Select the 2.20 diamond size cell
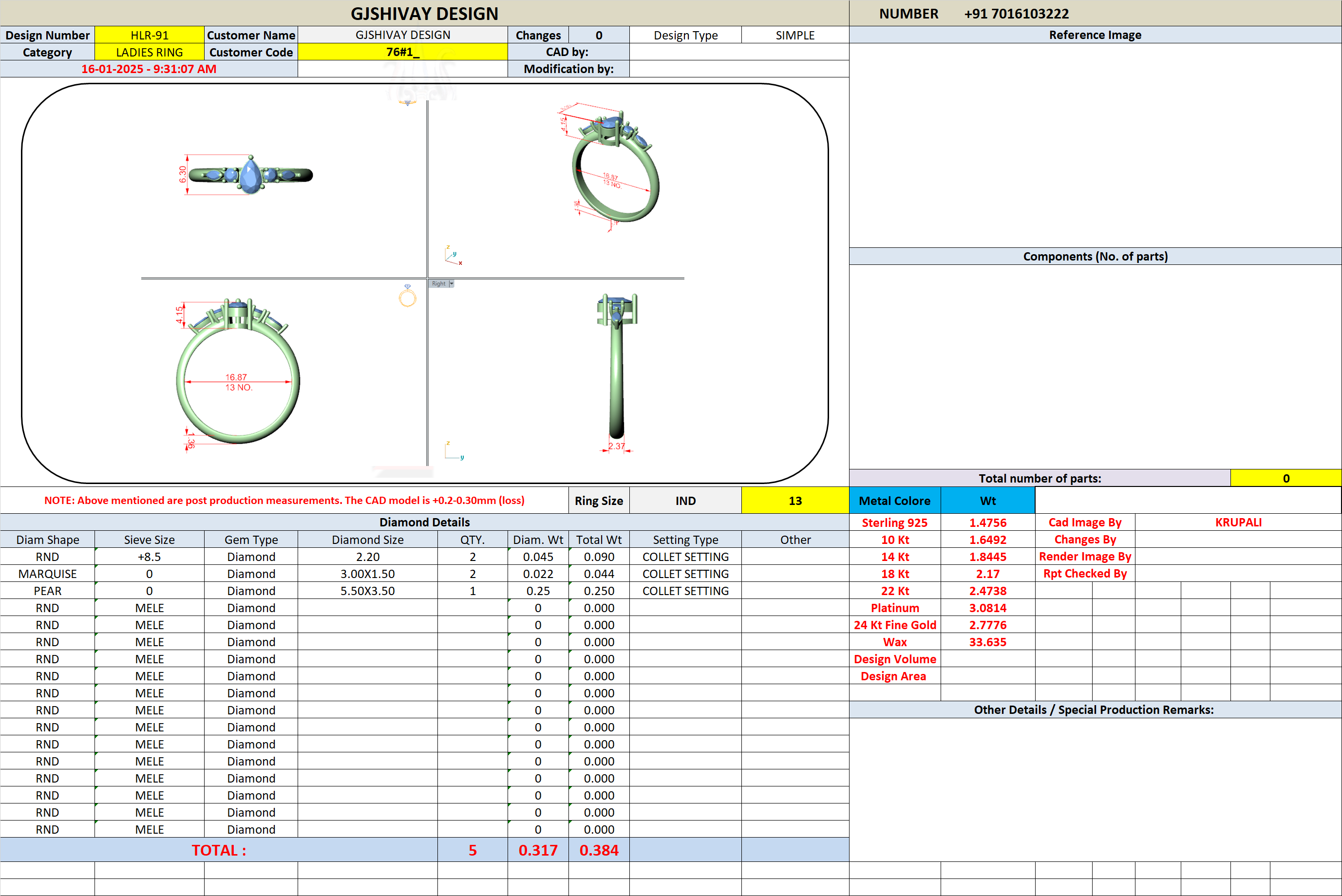This screenshot has height=896, width=1342. 367,557
